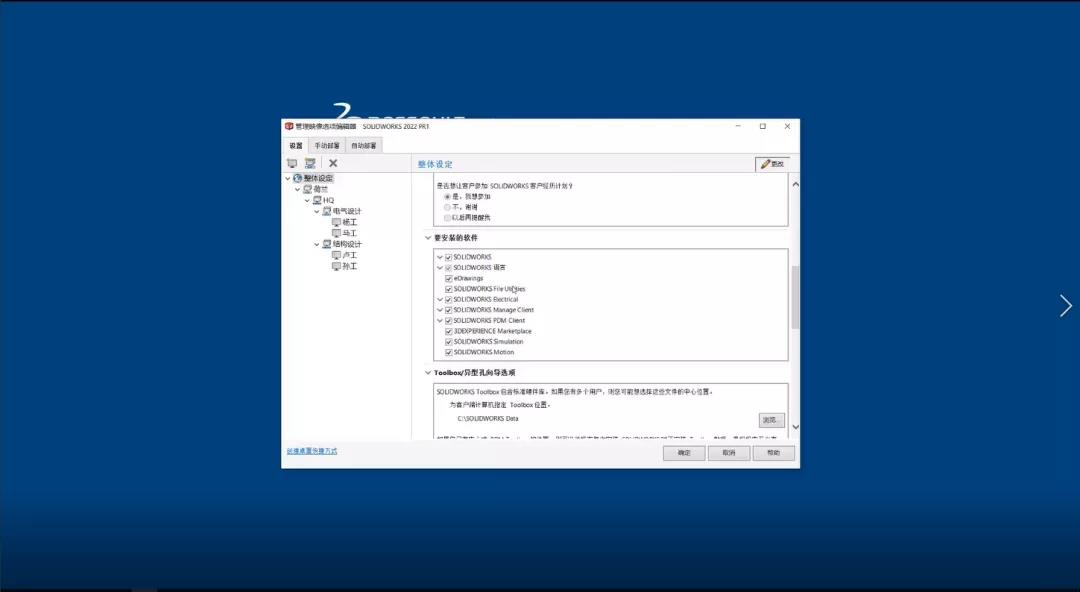Expand the SOLIDWORKS PDM Client row
The image size is (1080, 592).
pos(439,320)
